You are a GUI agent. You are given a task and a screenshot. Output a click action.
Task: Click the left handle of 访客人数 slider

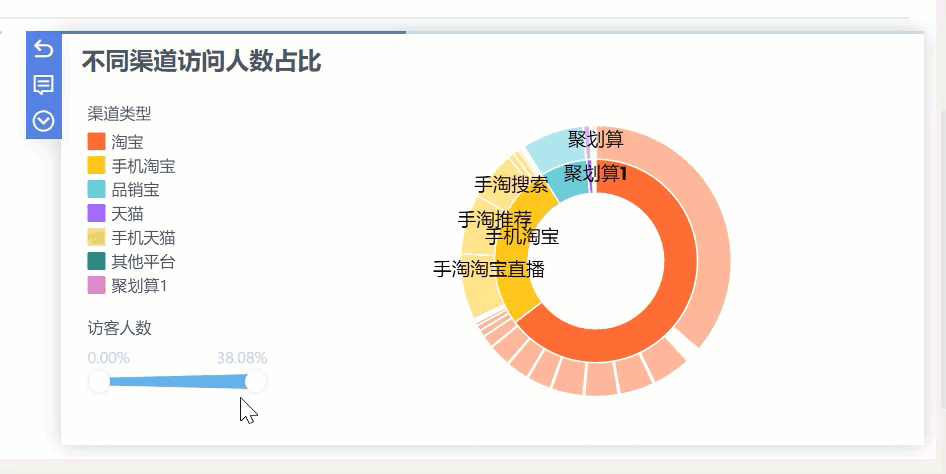point(99,381)
